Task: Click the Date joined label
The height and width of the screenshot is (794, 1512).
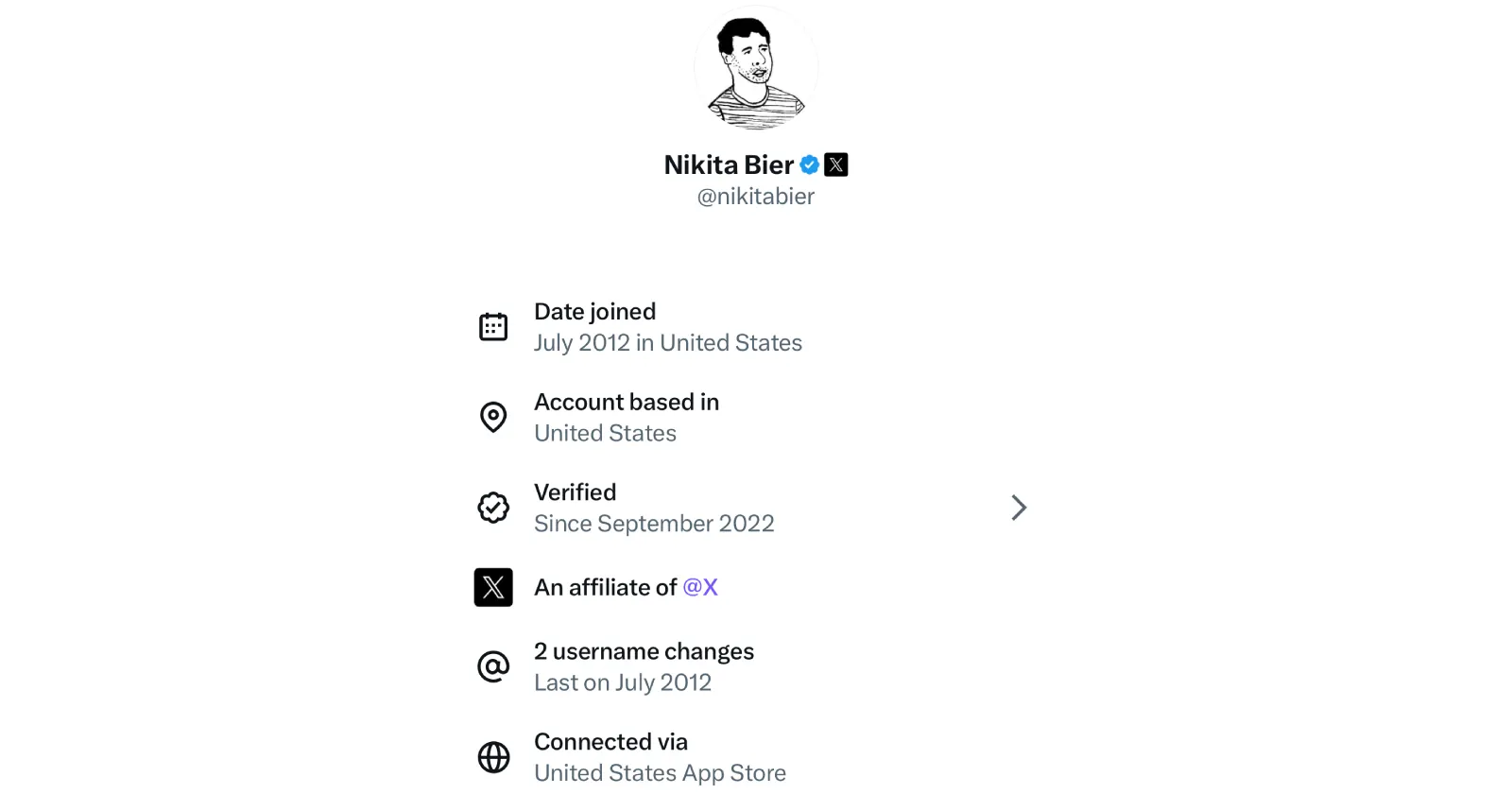Action: pos(594,312)
